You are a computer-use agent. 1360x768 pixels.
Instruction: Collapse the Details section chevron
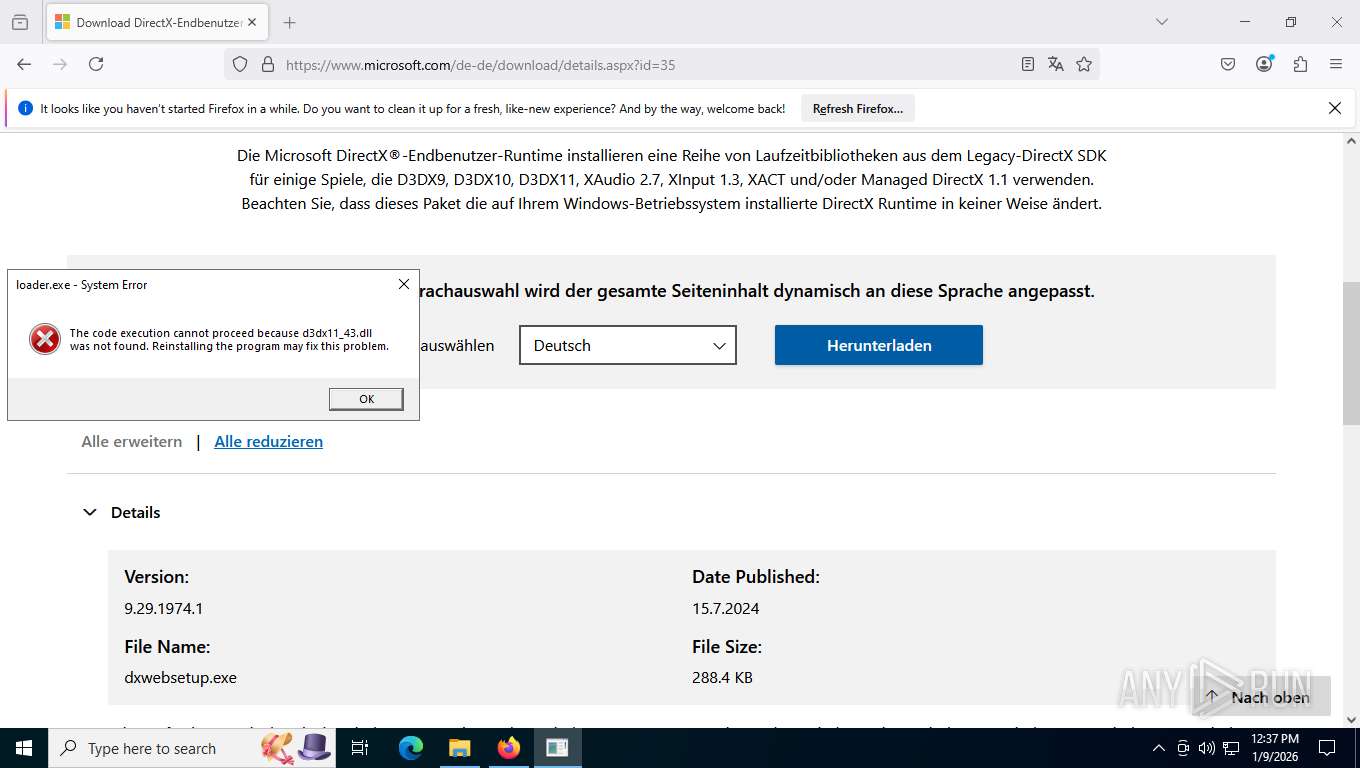pos(90,512)
